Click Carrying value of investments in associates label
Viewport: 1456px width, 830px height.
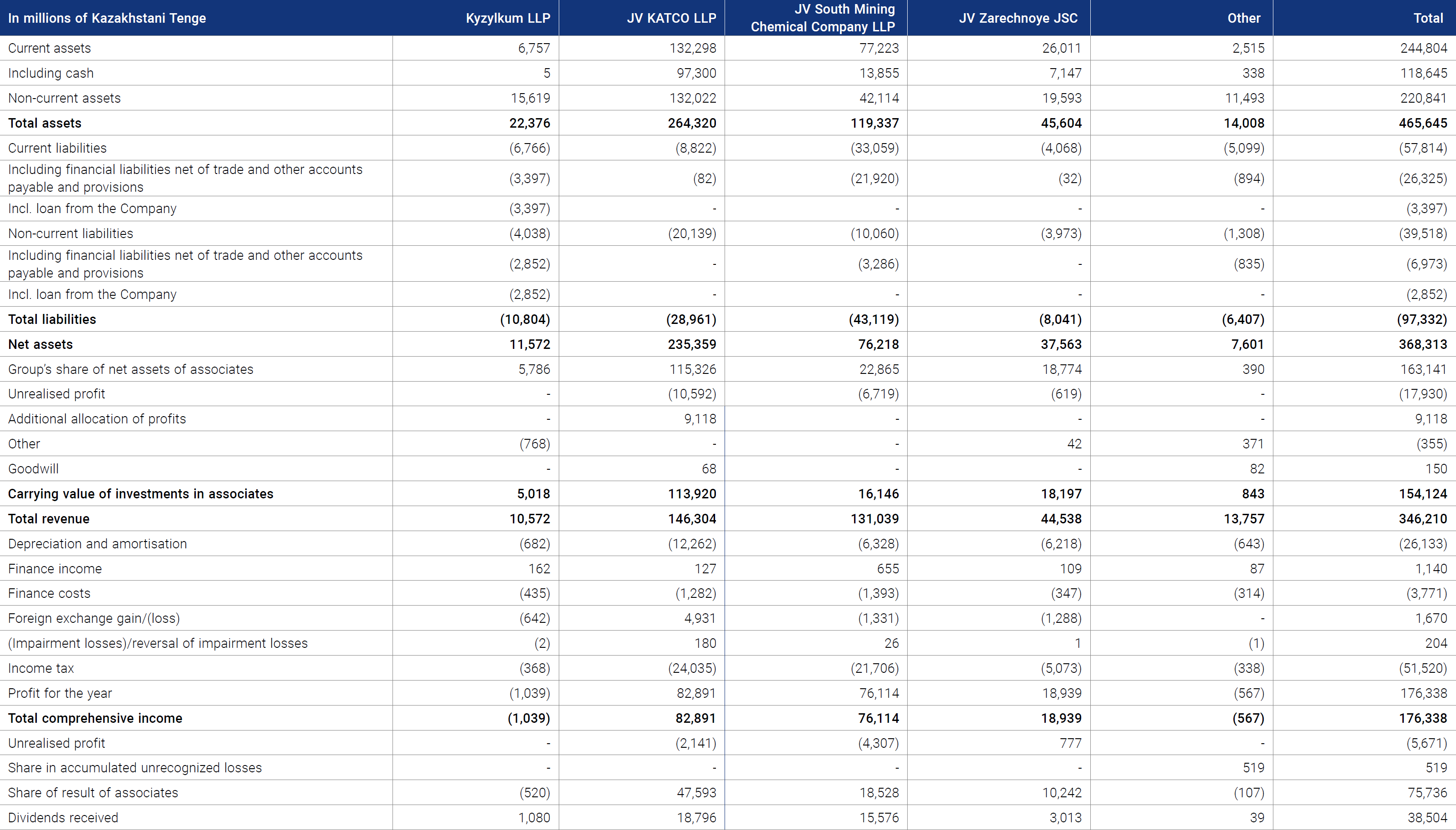point(141,494)
